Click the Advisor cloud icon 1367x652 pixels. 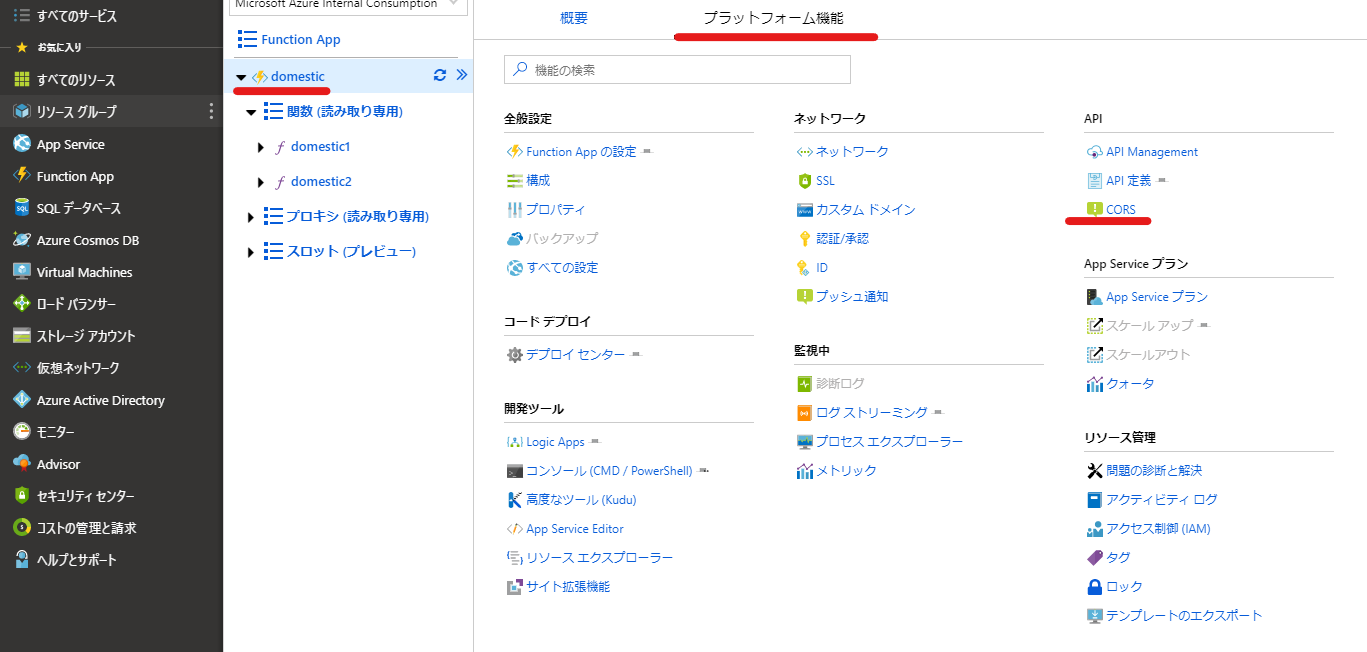[x=21, y=464]
